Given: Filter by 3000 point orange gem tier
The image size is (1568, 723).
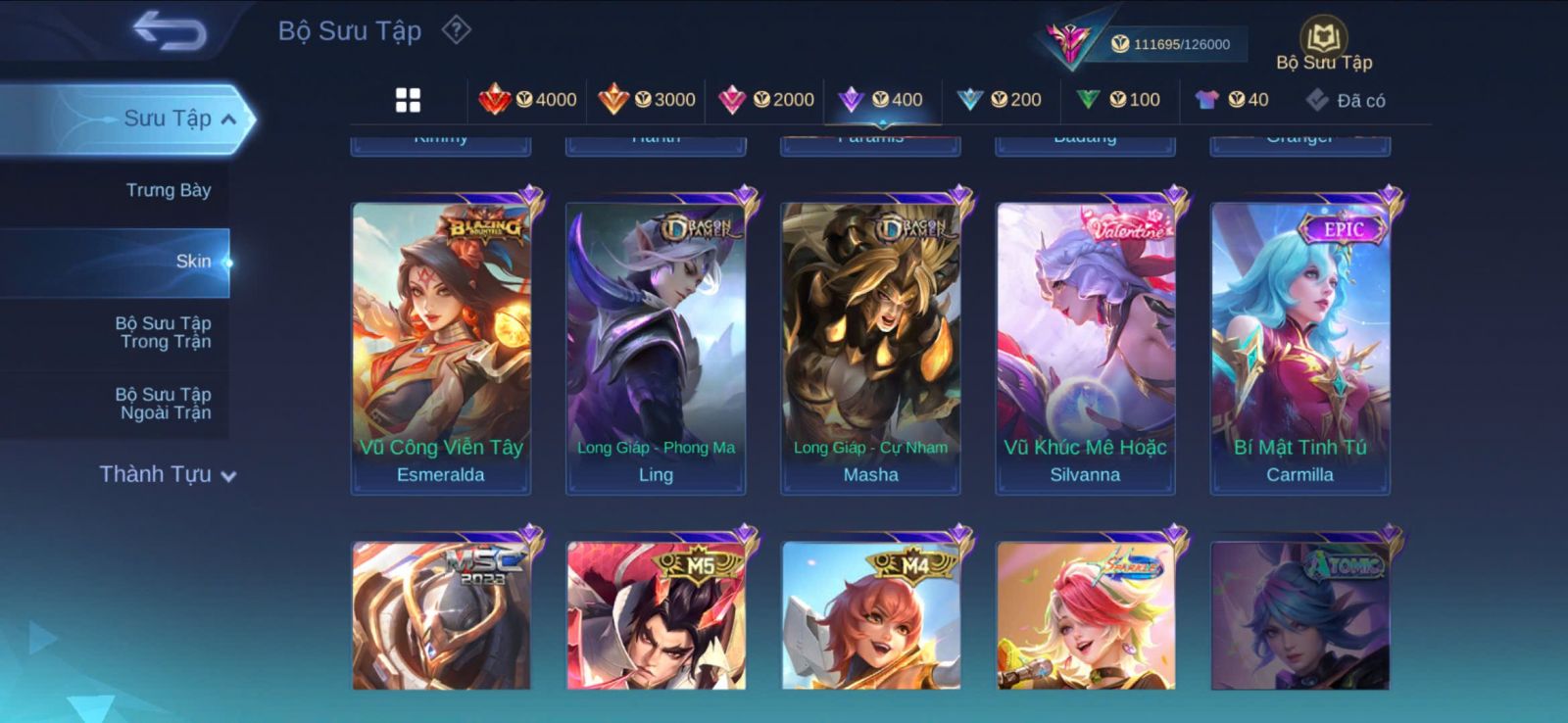Looking at the screenshot, I should pyautogui.click(x=647, y=99).
